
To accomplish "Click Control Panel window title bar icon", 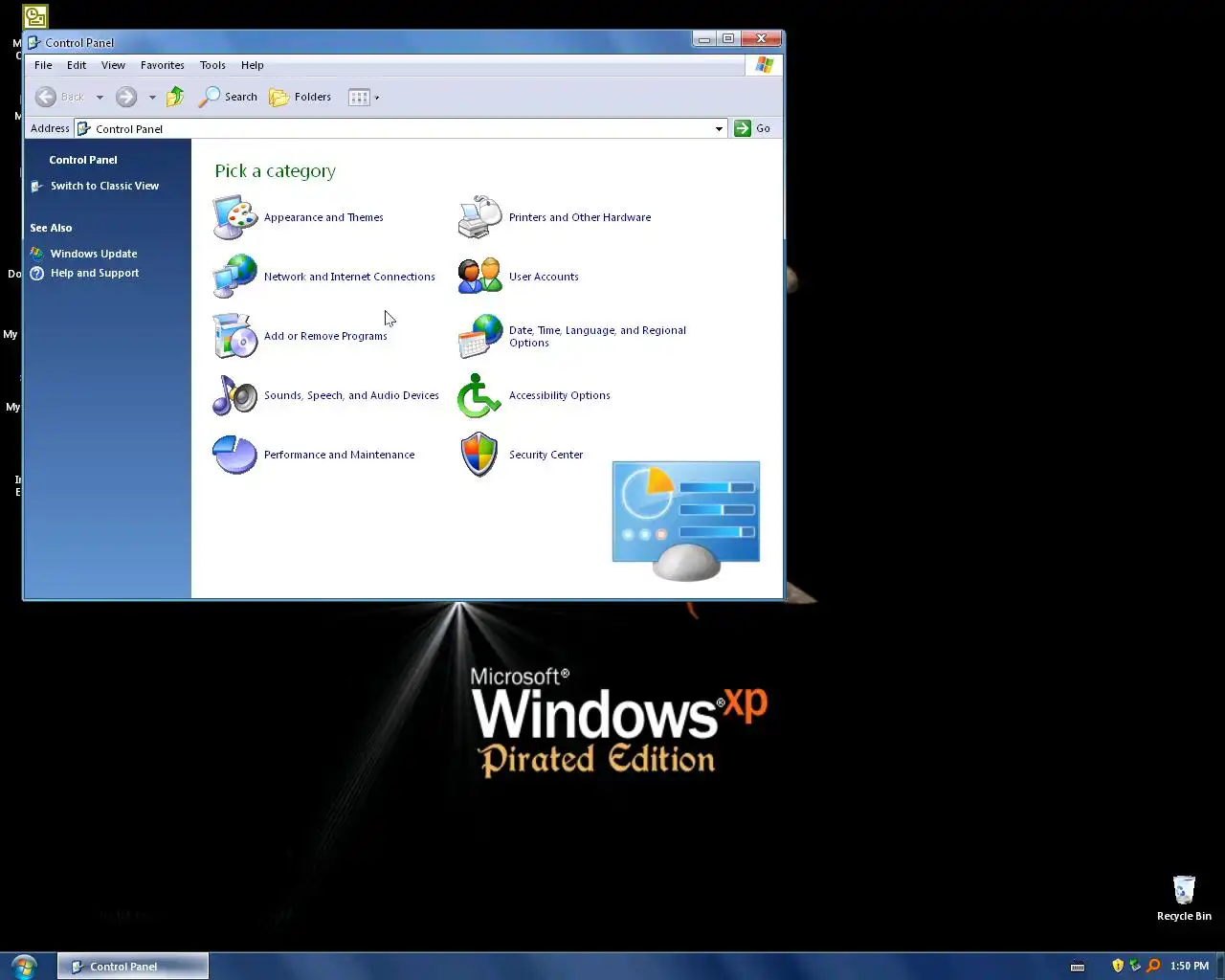I will (33, 42).
